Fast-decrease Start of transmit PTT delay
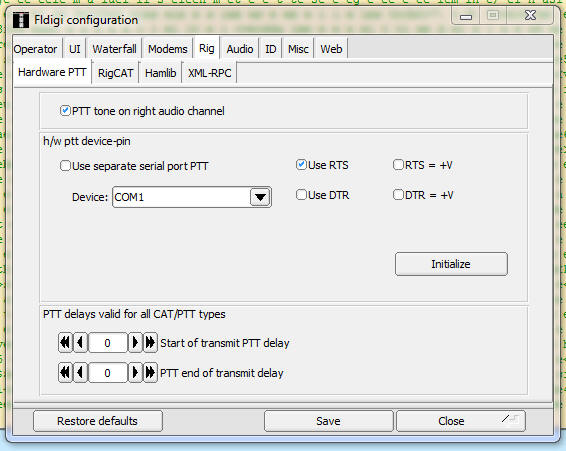The height and width of the screenshot is (451, 566). pos(65,342)
